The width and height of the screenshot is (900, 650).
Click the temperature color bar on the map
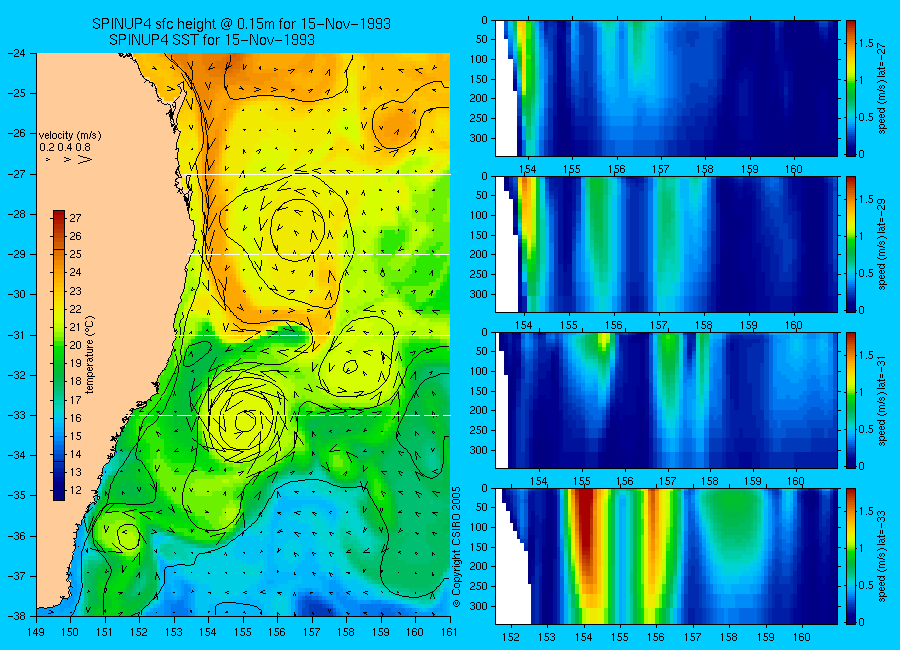point(59,355)
